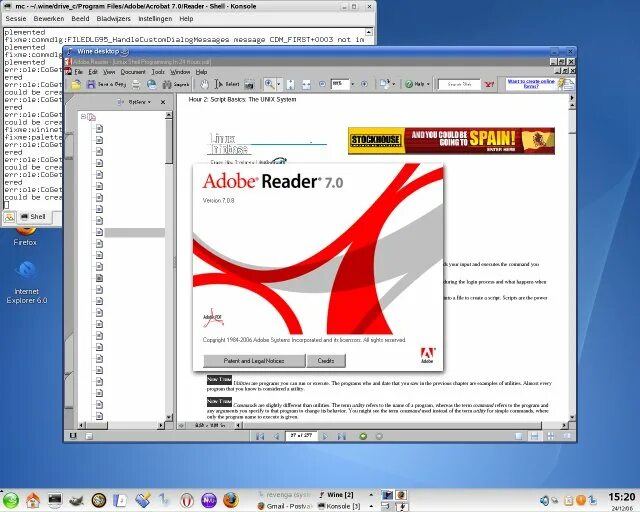Click the Firefox launcher in the taskbar
The height and width of the screenshot is (512, 640).
click(x=231, y=500)
